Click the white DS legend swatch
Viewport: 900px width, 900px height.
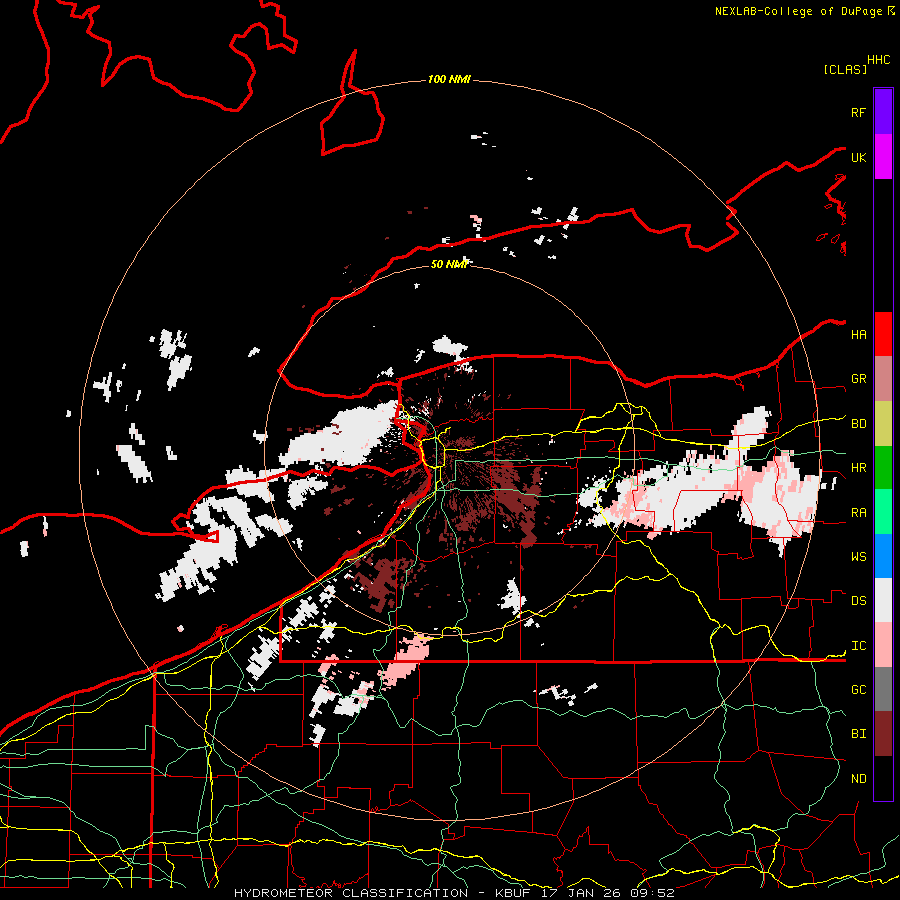[883, 600]
